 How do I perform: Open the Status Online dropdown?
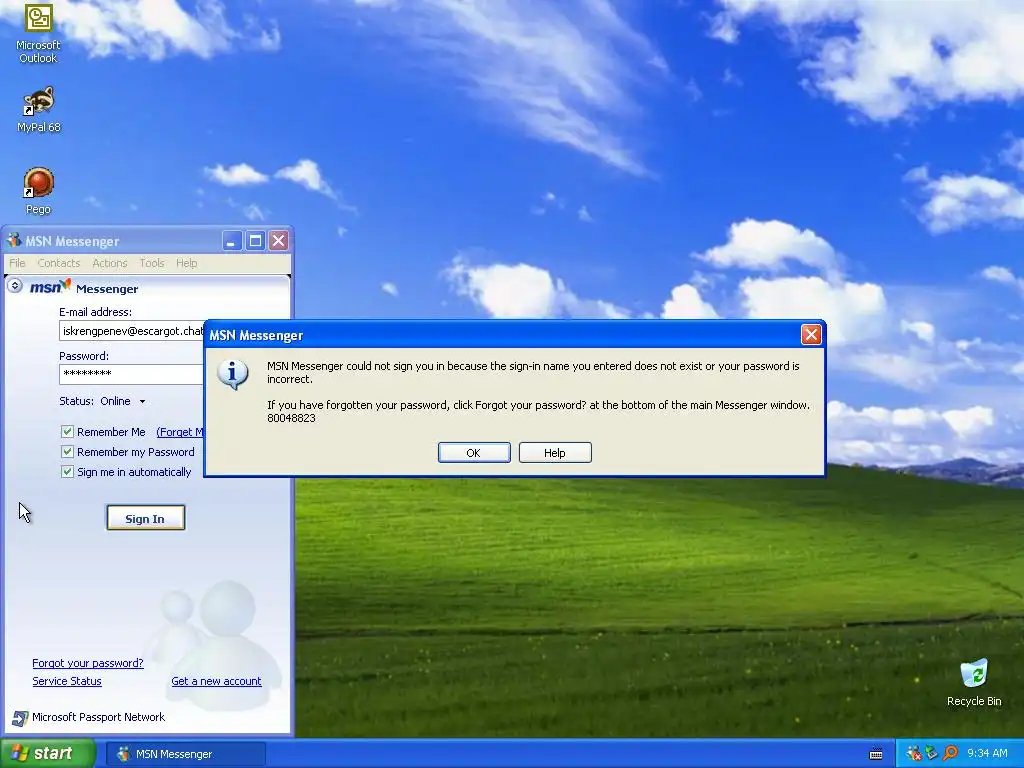[123, 401]
